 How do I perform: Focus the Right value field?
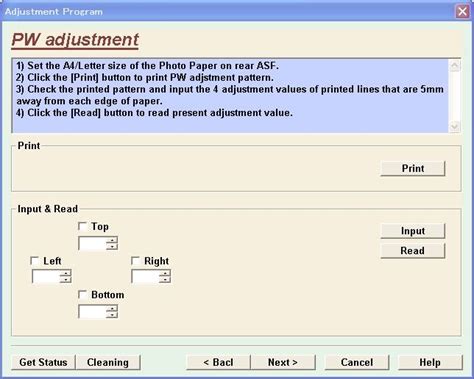click(x=146, y=276)
